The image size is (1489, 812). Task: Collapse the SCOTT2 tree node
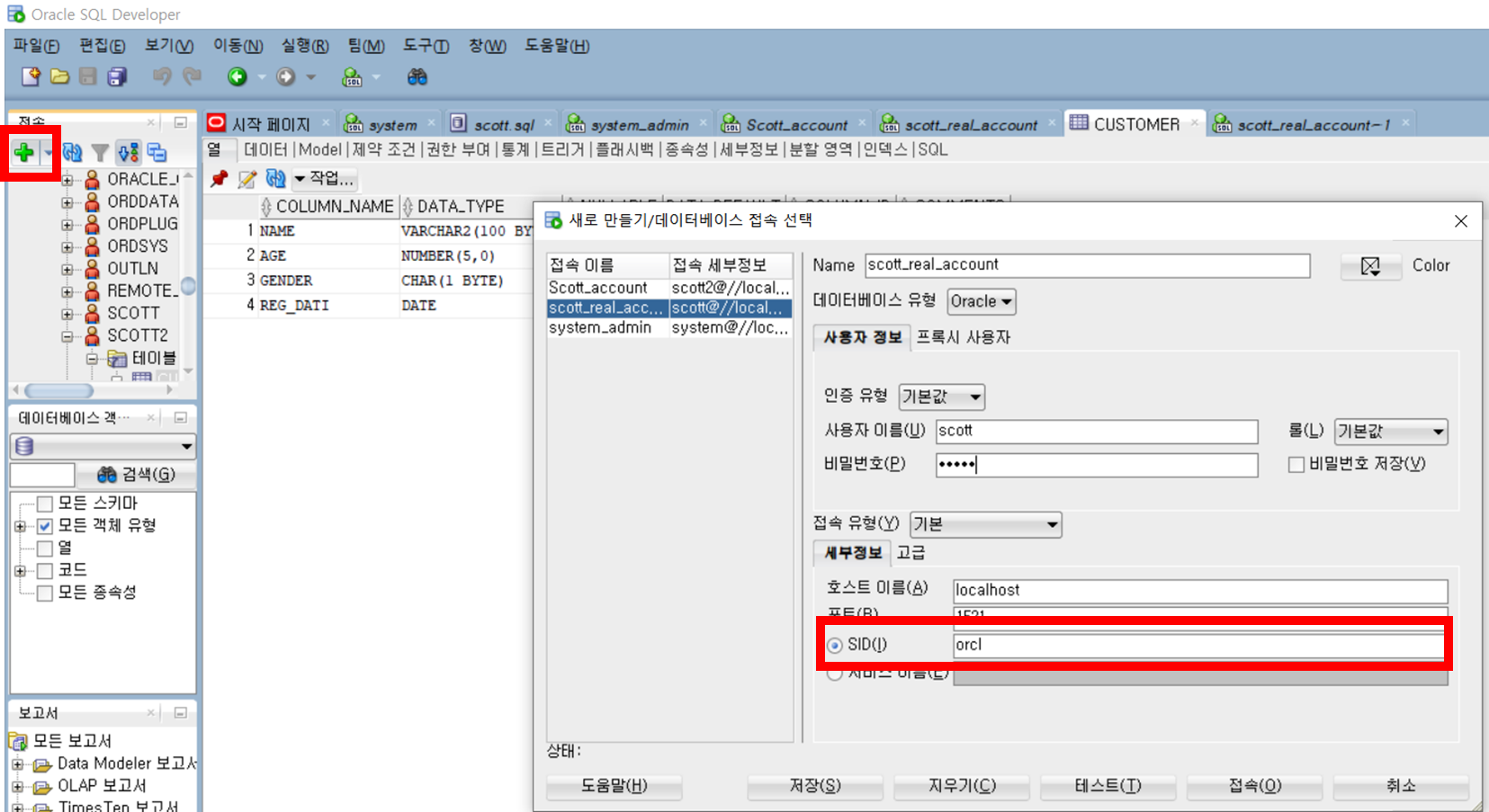67,336
